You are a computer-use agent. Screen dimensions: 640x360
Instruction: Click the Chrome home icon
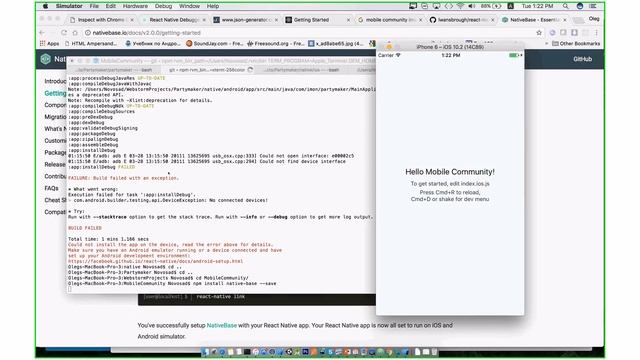75,33
